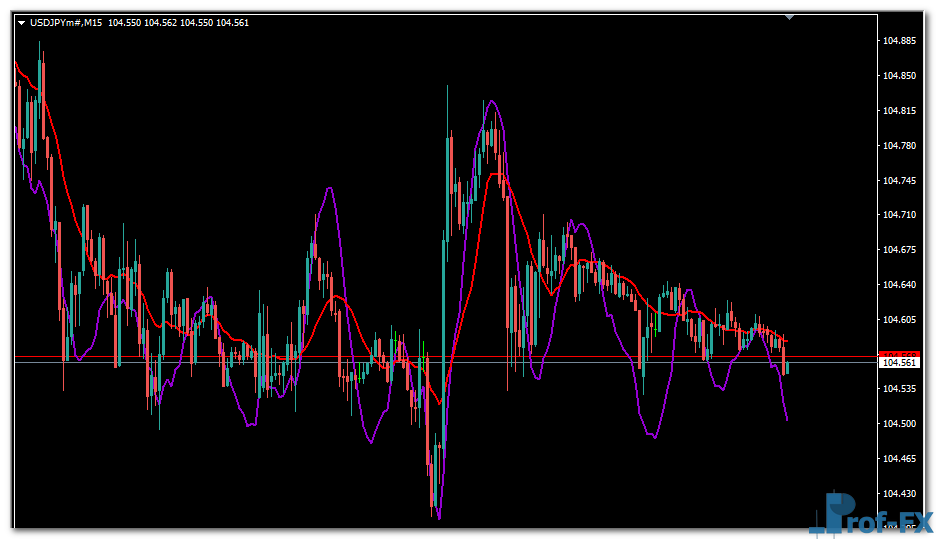Click the current price label 104.561
Viewport: 936px width, 539px height.
point(899,362)
